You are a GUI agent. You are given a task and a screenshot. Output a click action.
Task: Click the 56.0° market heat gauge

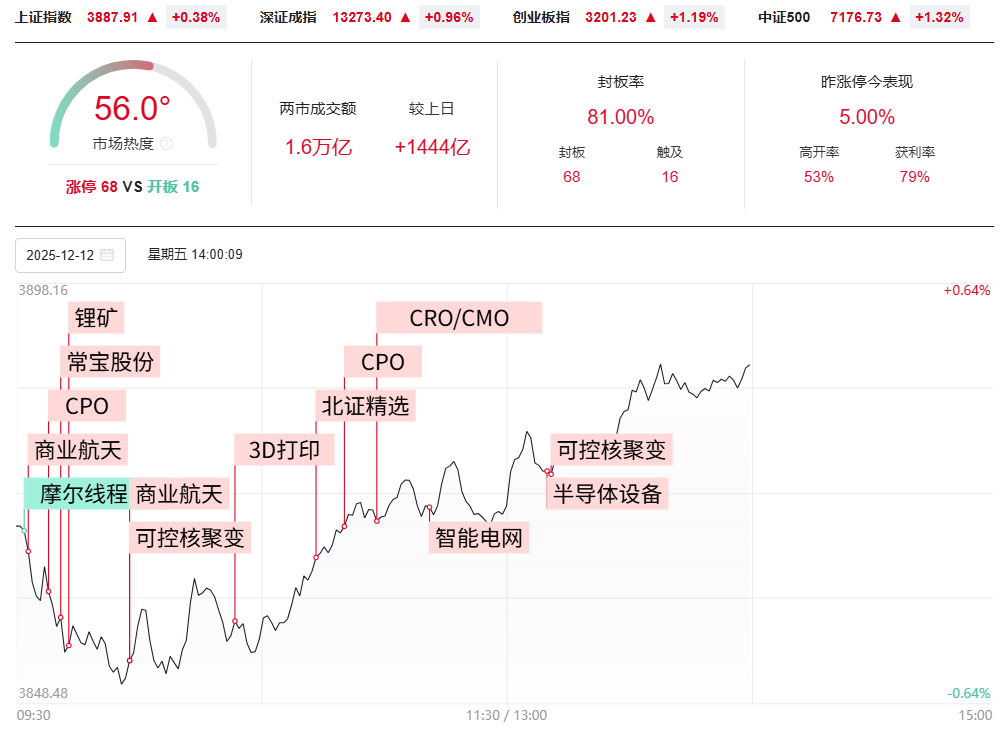point(132,108)
